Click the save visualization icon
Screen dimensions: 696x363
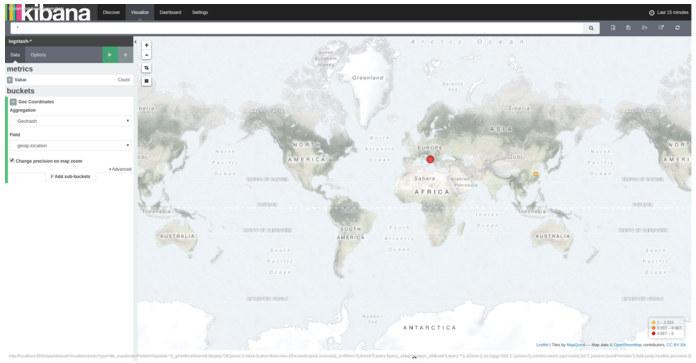pyautogui.click(x=628, y=28)
